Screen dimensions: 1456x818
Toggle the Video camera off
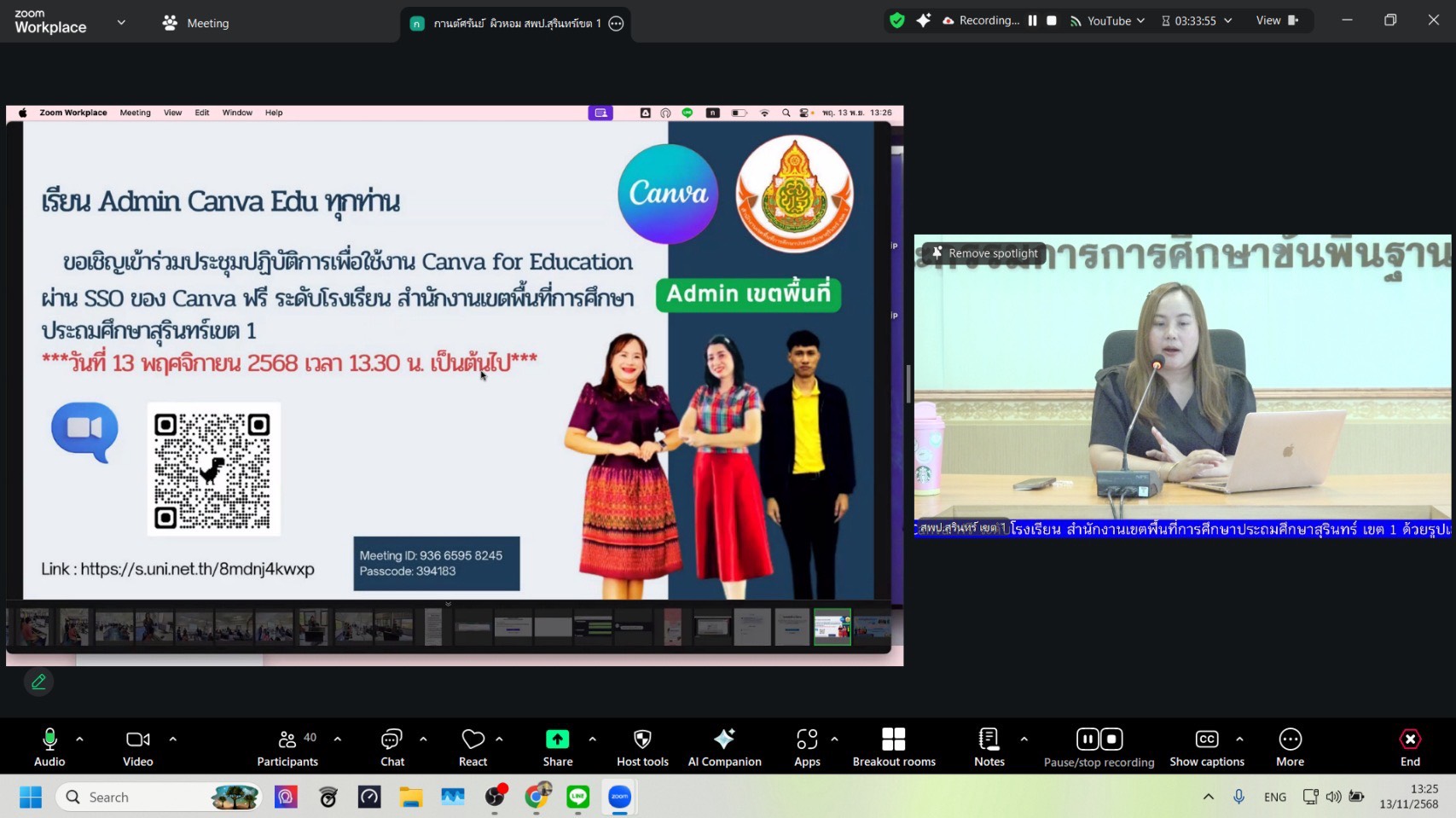[137, 746]
